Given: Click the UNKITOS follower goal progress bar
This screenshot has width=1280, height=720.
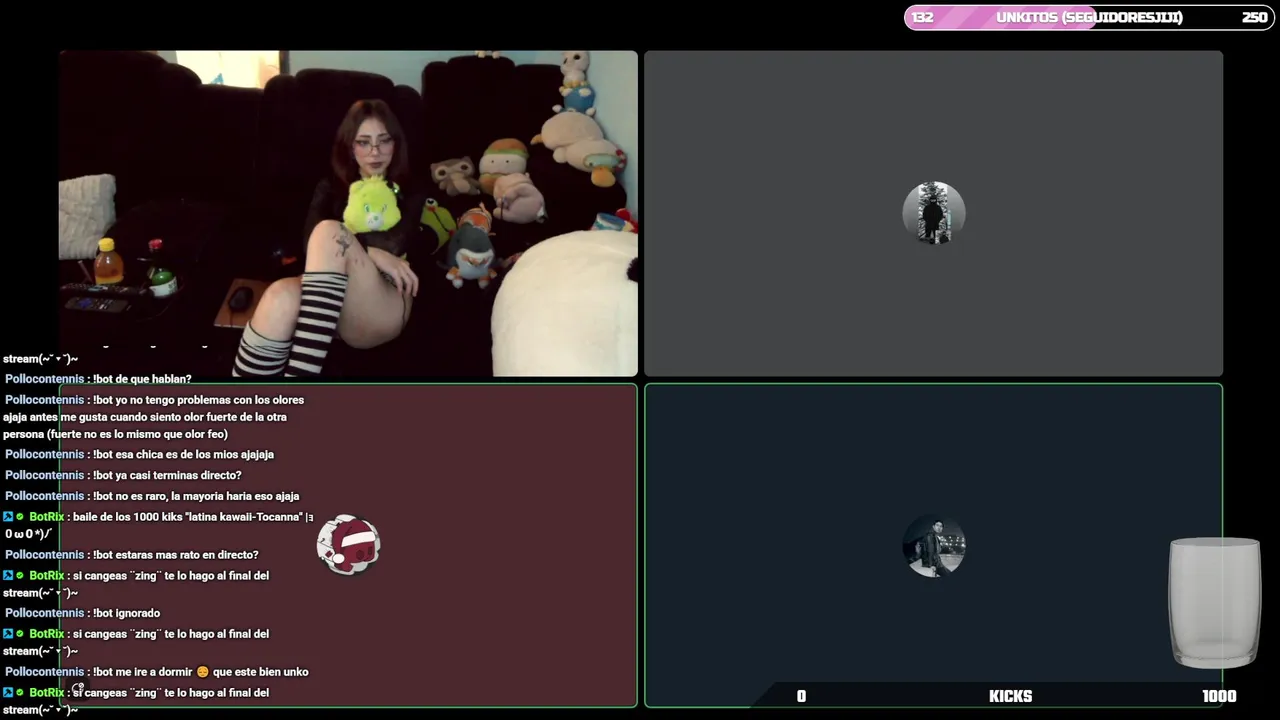Looking at the screenshot, I should click(x=1089, y=17).
